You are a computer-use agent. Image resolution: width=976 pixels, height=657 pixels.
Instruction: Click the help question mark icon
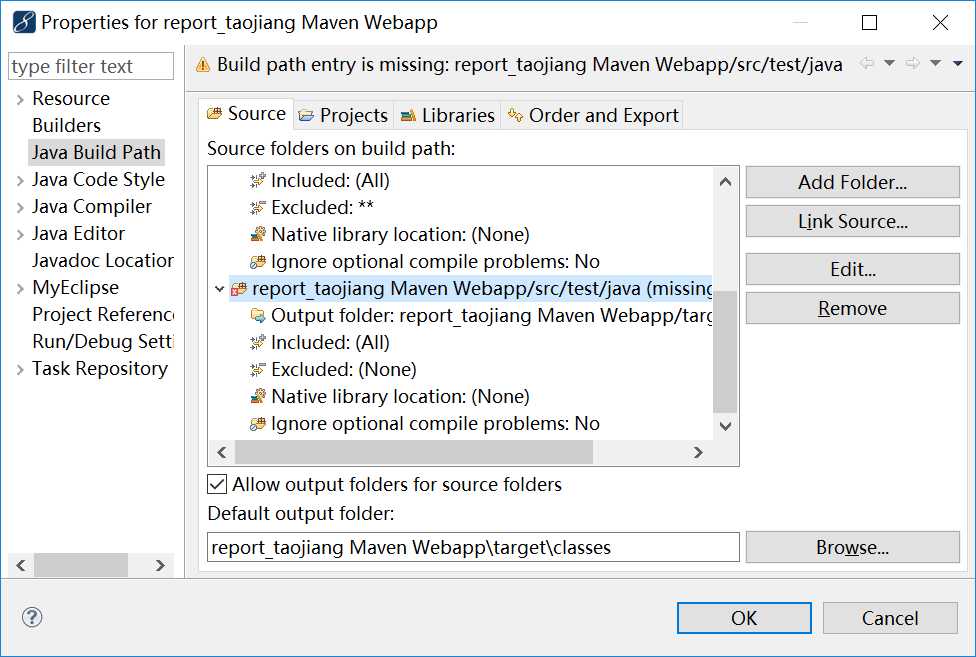31,618
